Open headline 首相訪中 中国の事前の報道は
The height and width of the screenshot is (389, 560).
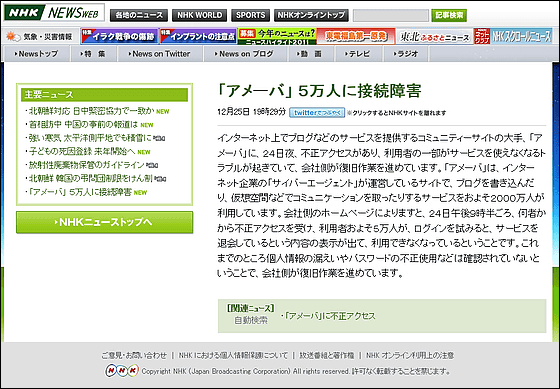(83, 125)
